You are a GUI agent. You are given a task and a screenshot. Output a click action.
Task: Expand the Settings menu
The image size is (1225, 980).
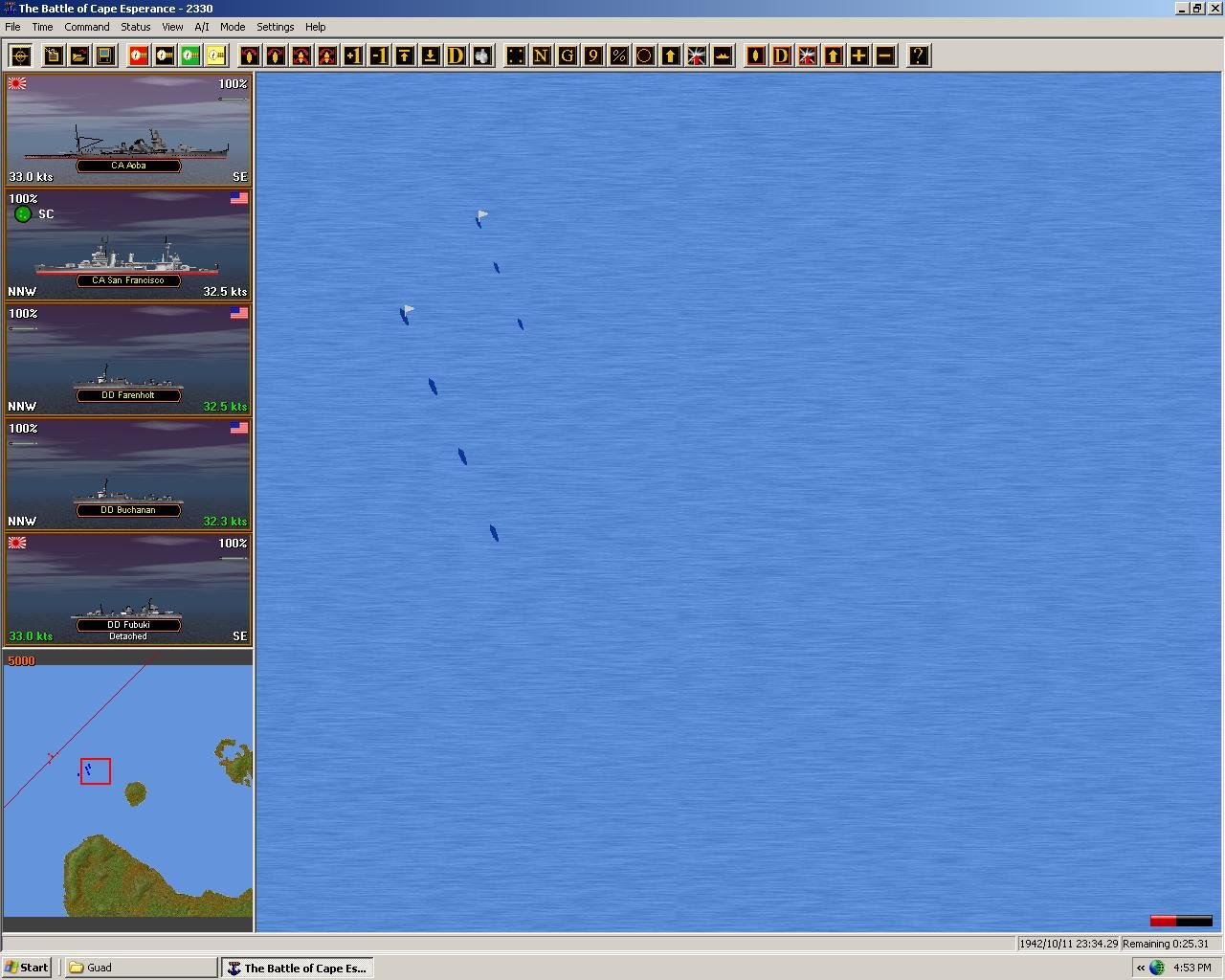coord(275,27)
